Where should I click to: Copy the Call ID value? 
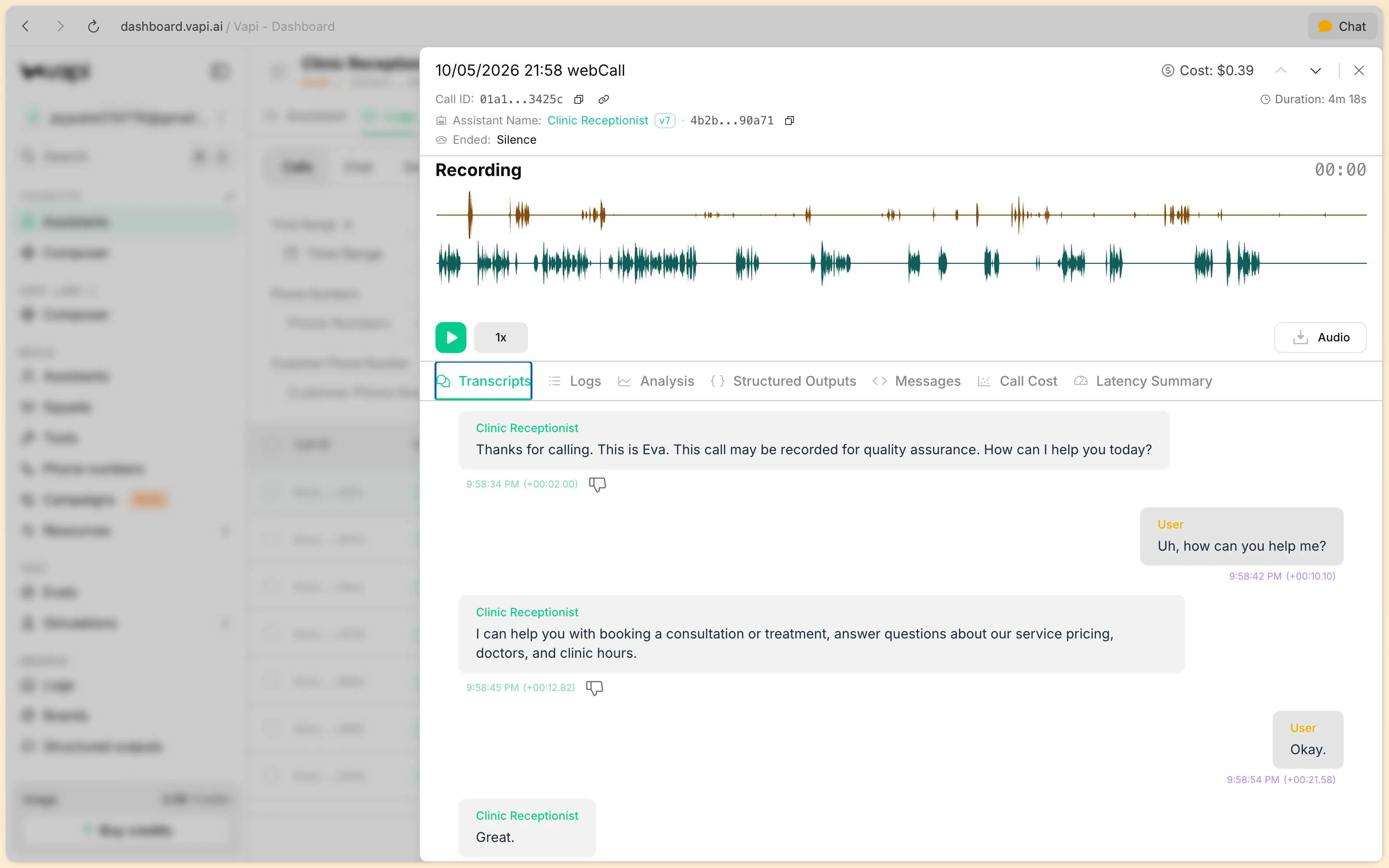pos(579,99)
